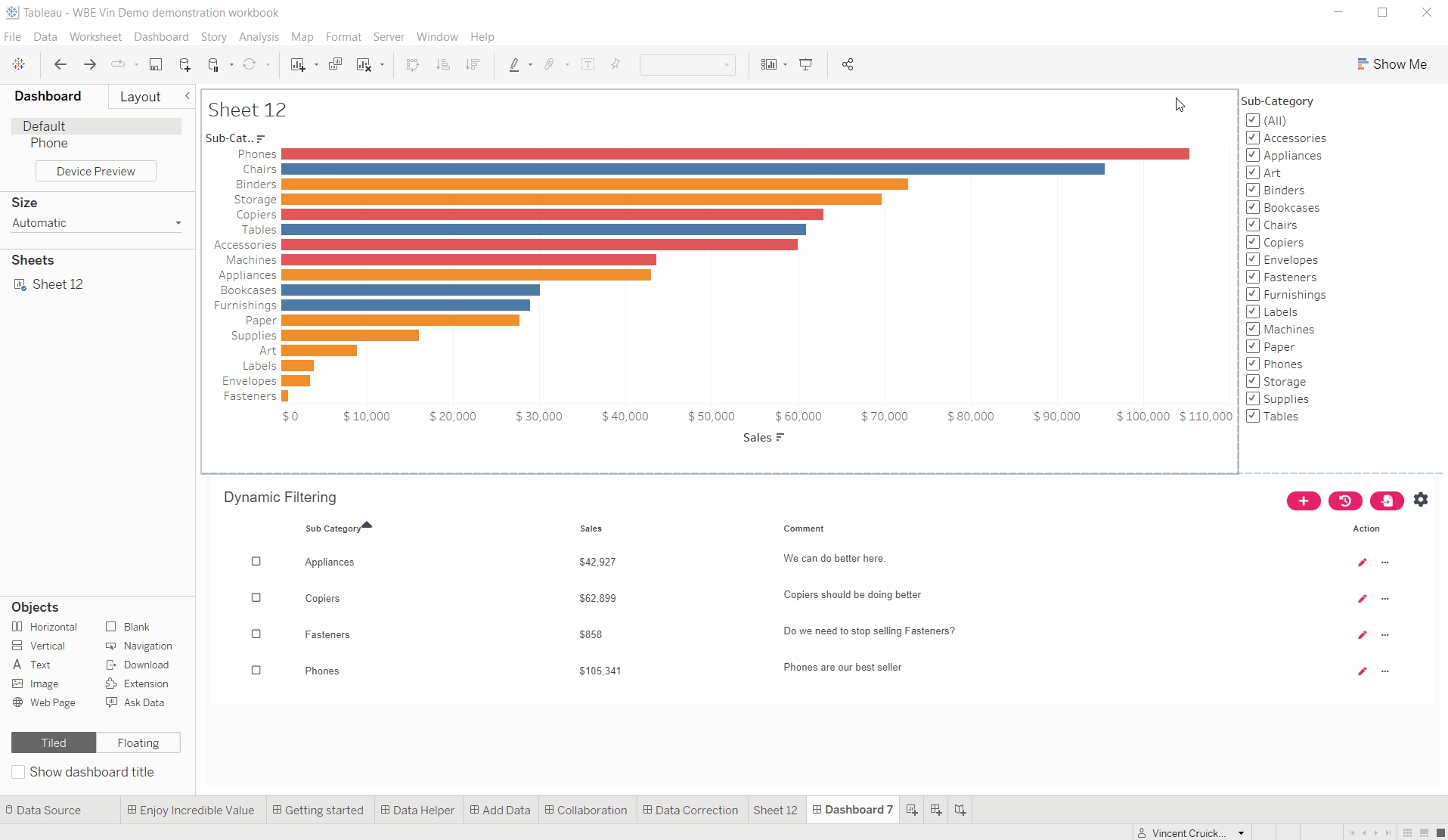This screenshot has width=1448, height=840.
Task: Click the pink plus add button
Action: (x=1303, y=501)
